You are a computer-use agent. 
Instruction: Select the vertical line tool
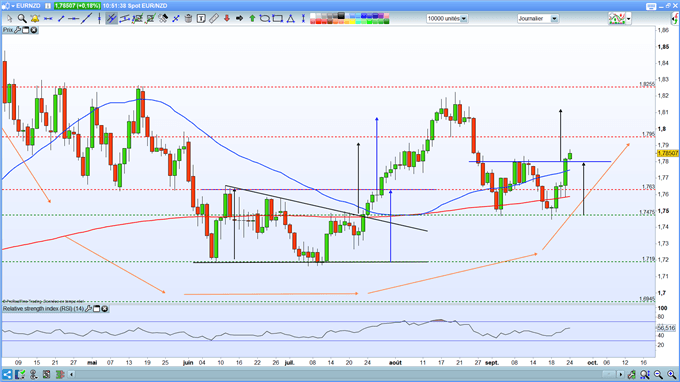click(x=99, y=19)
